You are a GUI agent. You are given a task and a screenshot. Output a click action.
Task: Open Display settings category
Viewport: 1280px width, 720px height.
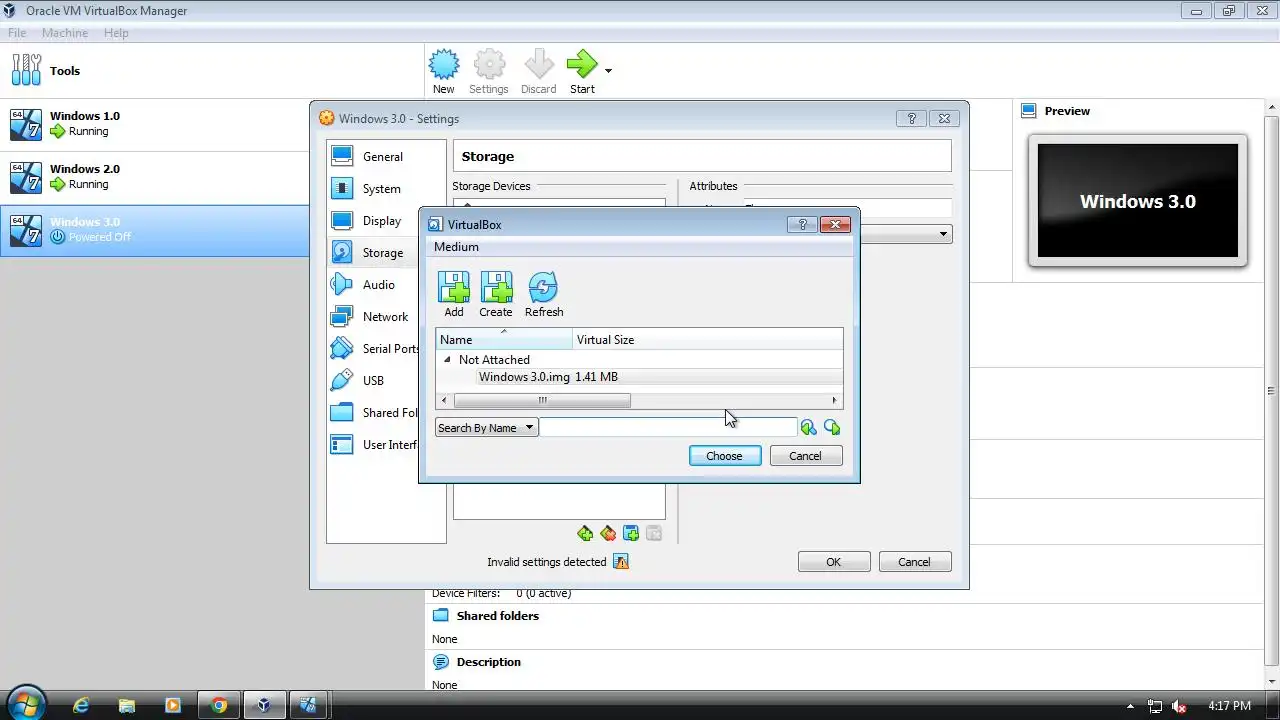click(386, 220)
